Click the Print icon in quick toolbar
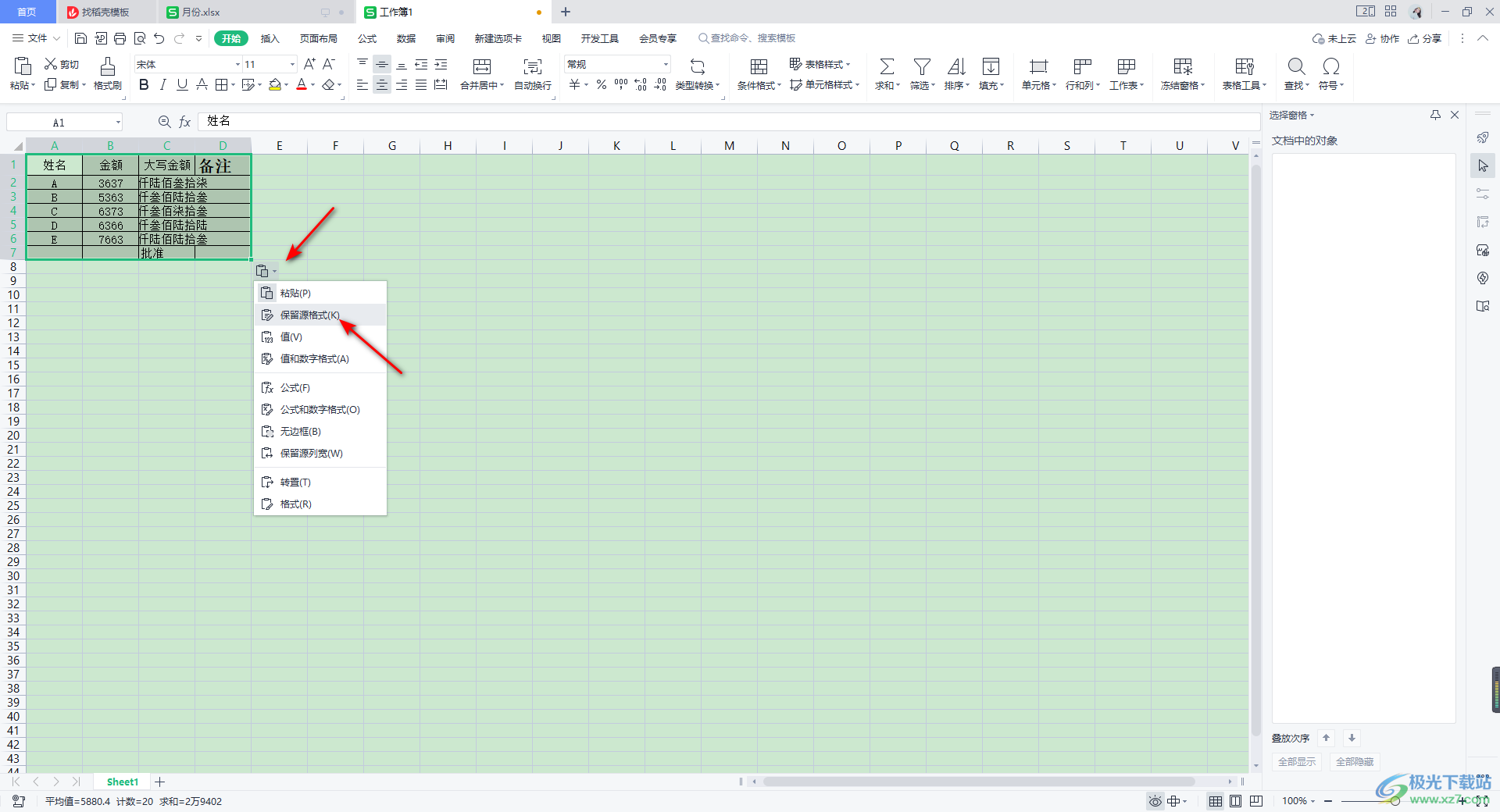This screenshot has width=1500, height=812. pos(120,38)
